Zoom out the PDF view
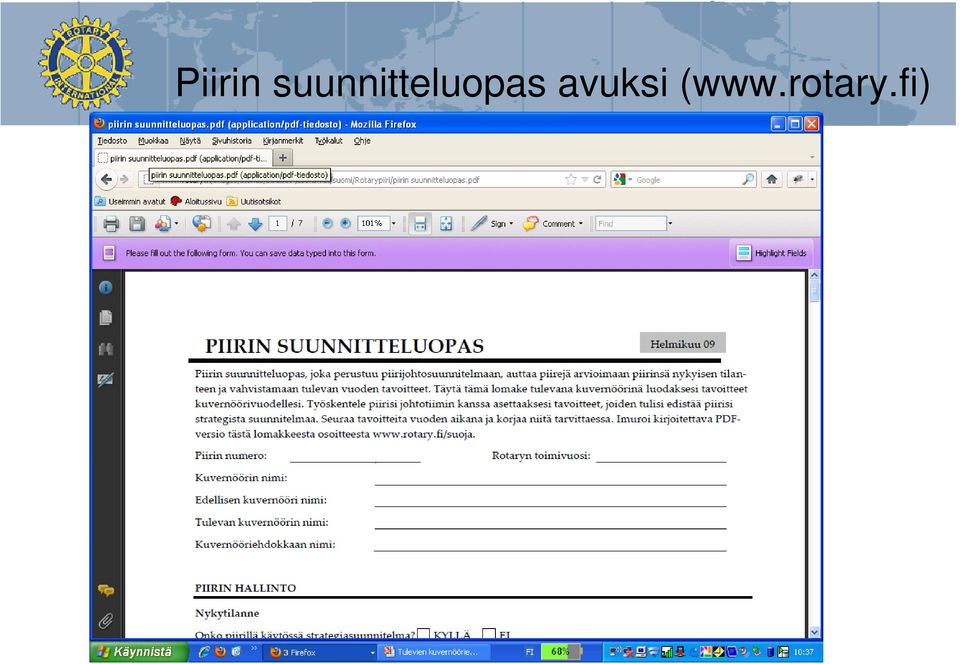 (x=328, y=224)
